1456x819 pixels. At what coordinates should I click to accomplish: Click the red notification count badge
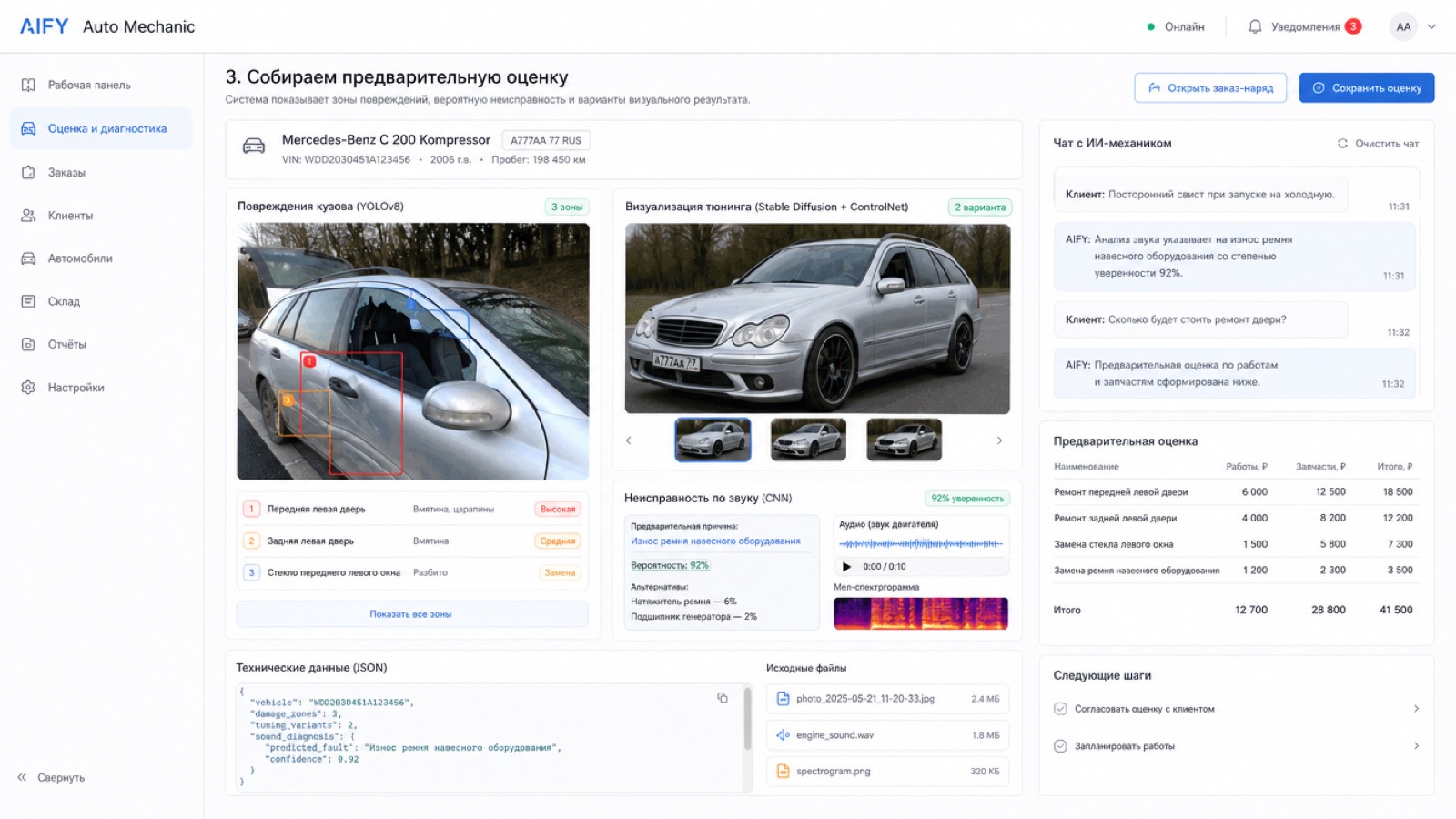click(x=1353, y=26)
